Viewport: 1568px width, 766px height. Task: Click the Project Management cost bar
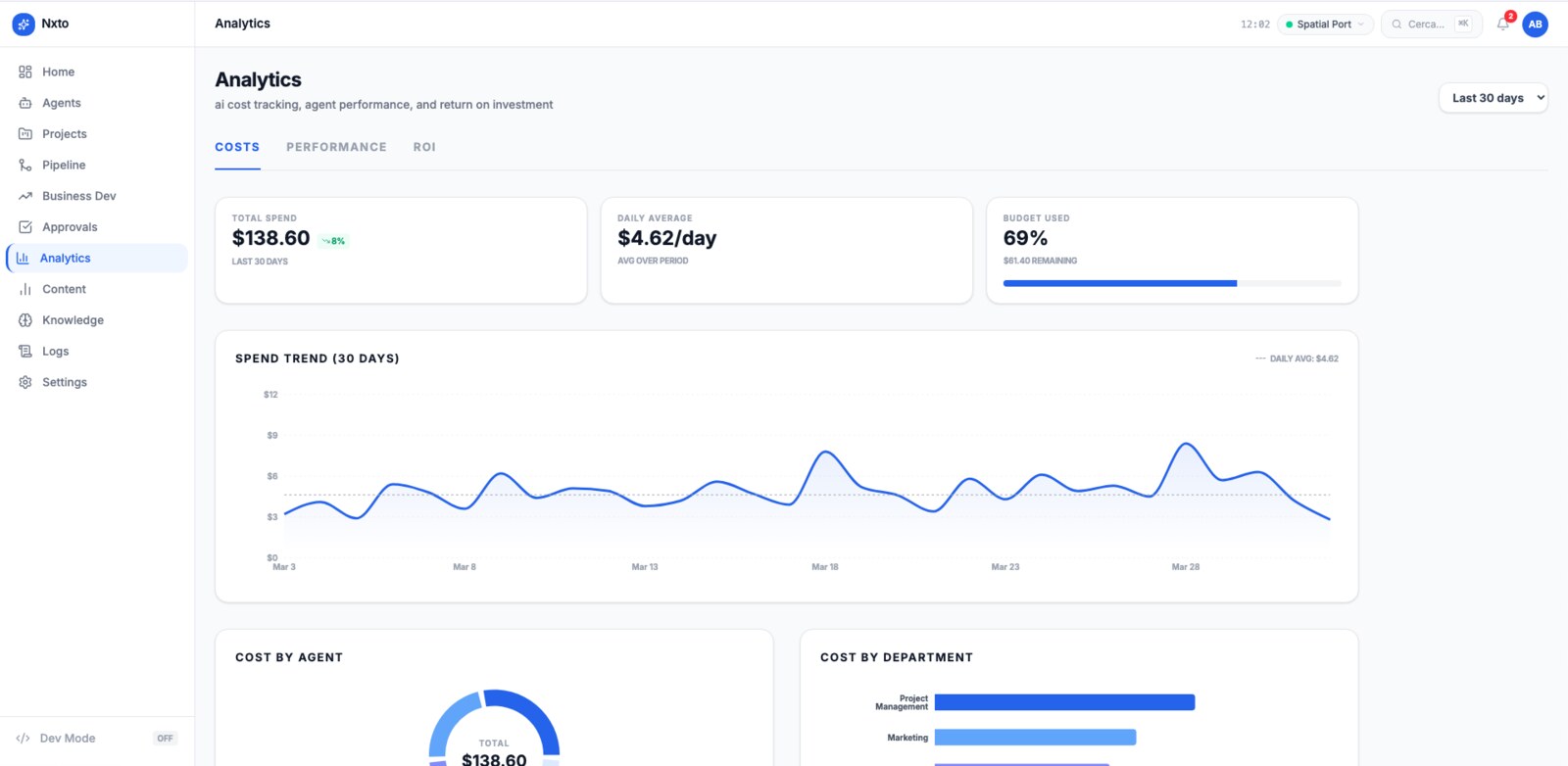click(x=1064, y=702)
